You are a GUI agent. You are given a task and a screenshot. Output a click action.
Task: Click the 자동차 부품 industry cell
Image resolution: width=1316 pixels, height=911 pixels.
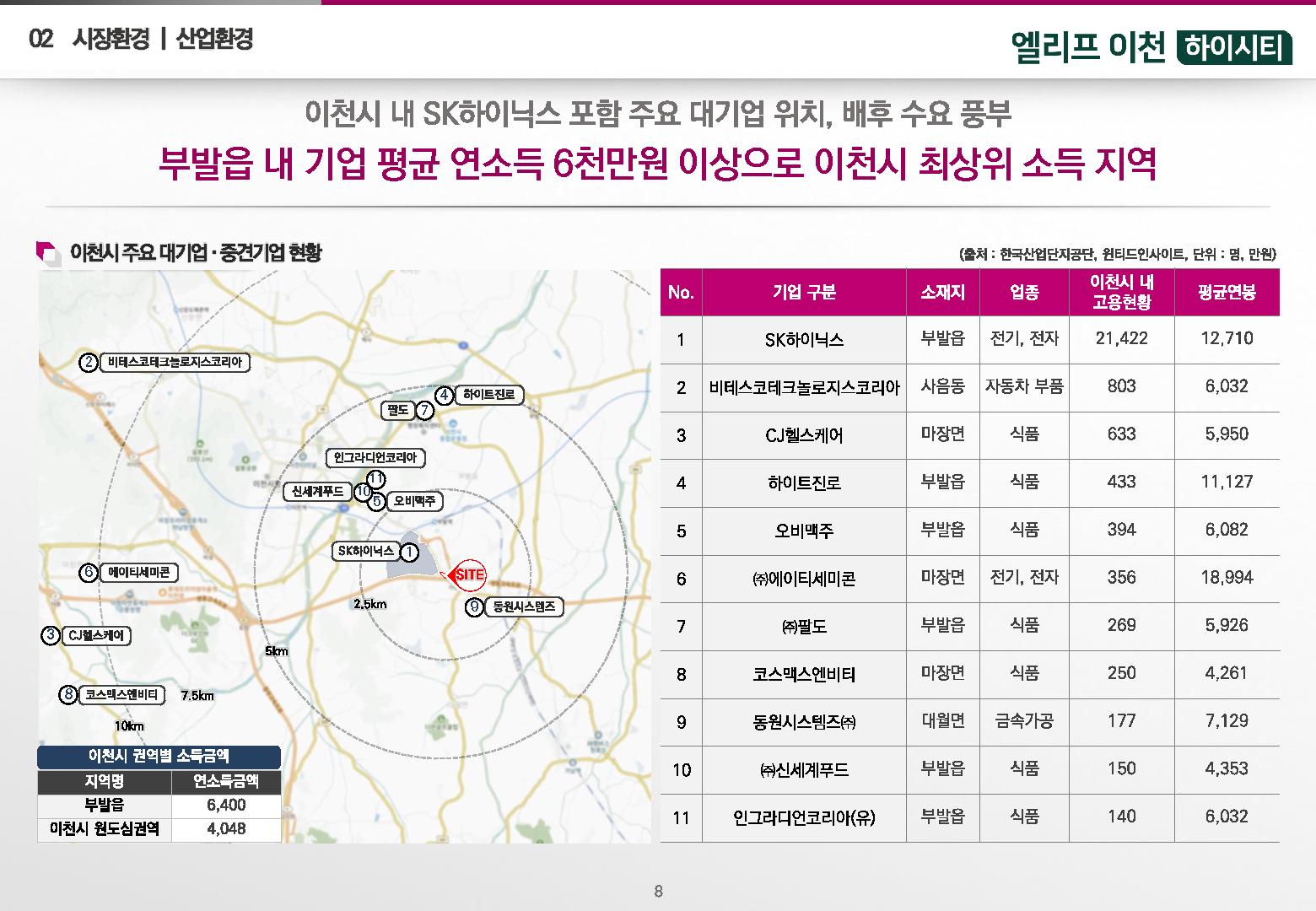[1024, 386]
